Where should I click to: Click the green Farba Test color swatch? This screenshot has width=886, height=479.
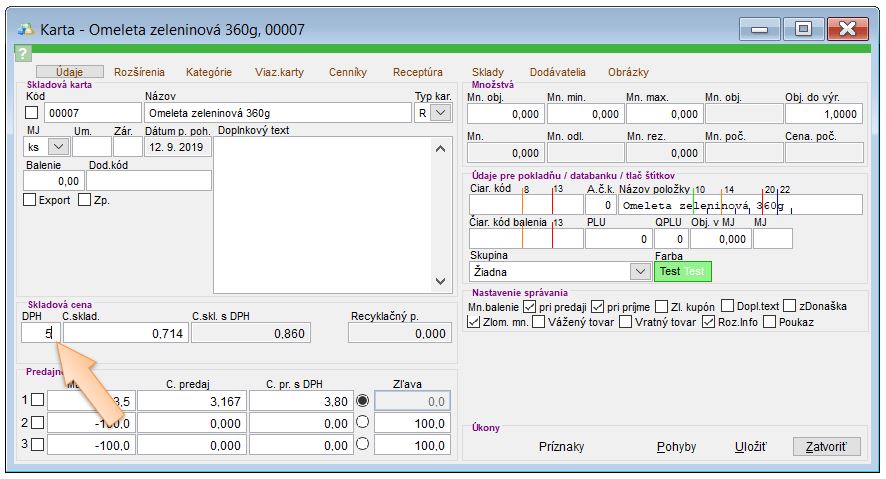coord(682,271)
